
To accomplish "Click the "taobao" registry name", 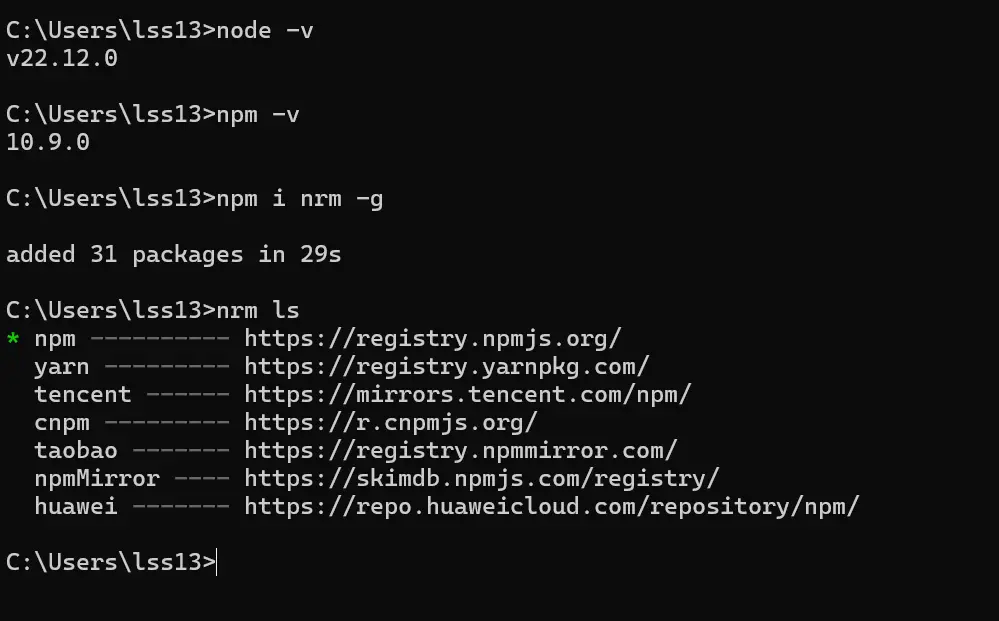I will point(76,451).
